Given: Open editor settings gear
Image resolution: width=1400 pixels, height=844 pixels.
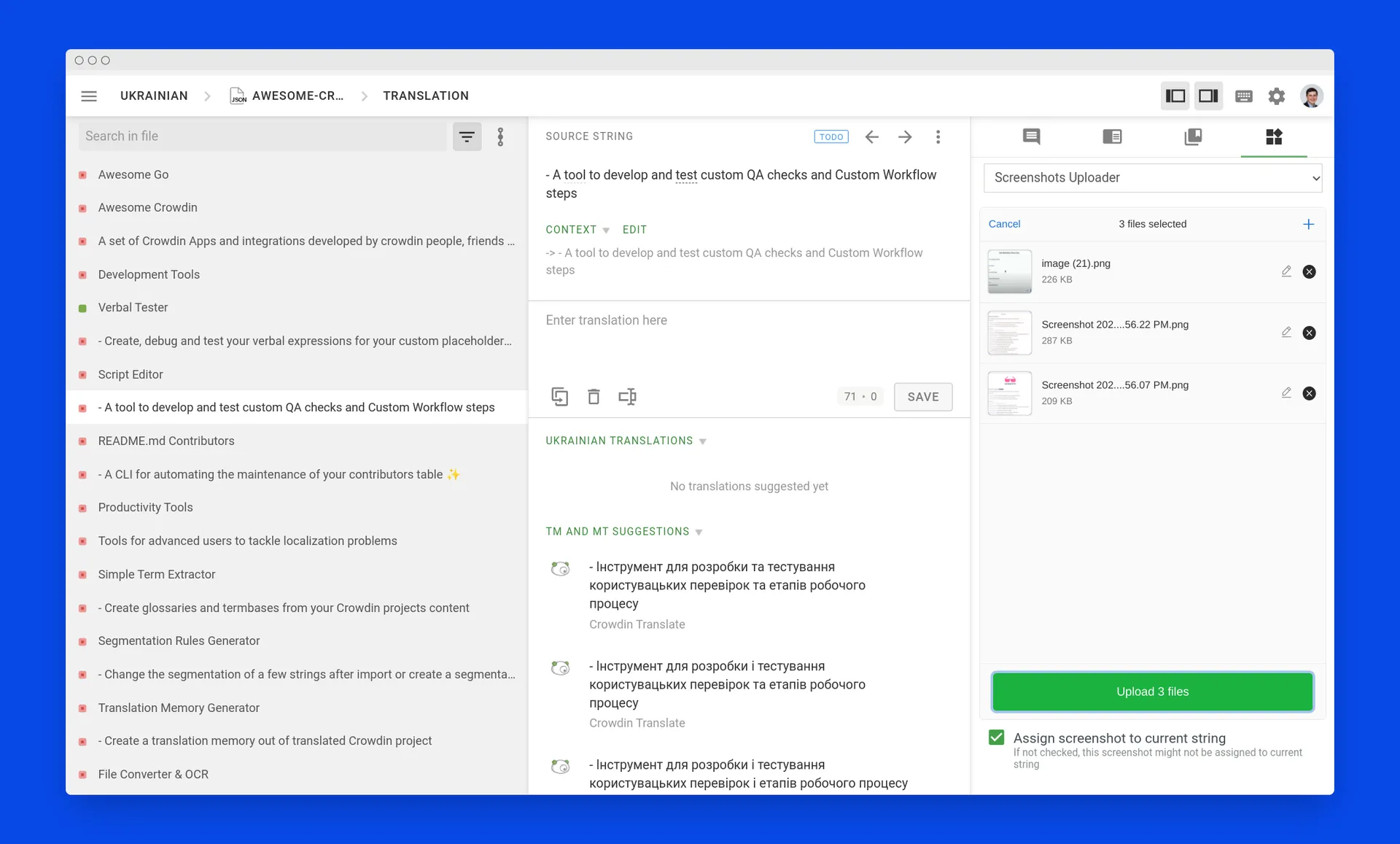Looking at the screenshot, I should click(1277, 96).
